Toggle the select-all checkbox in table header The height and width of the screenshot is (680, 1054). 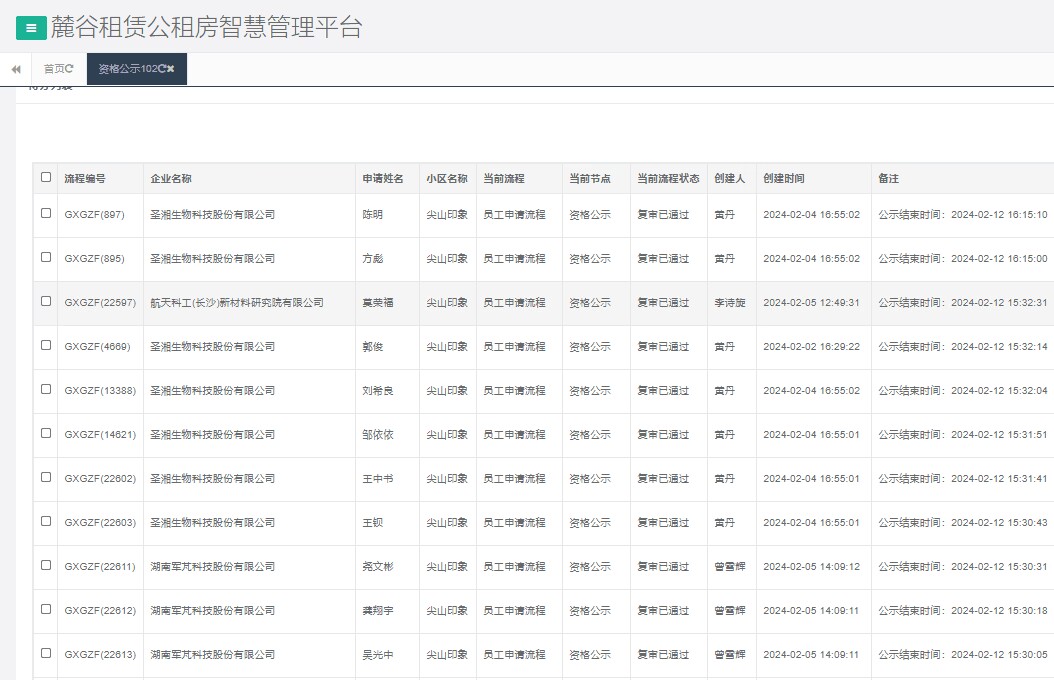45,176
